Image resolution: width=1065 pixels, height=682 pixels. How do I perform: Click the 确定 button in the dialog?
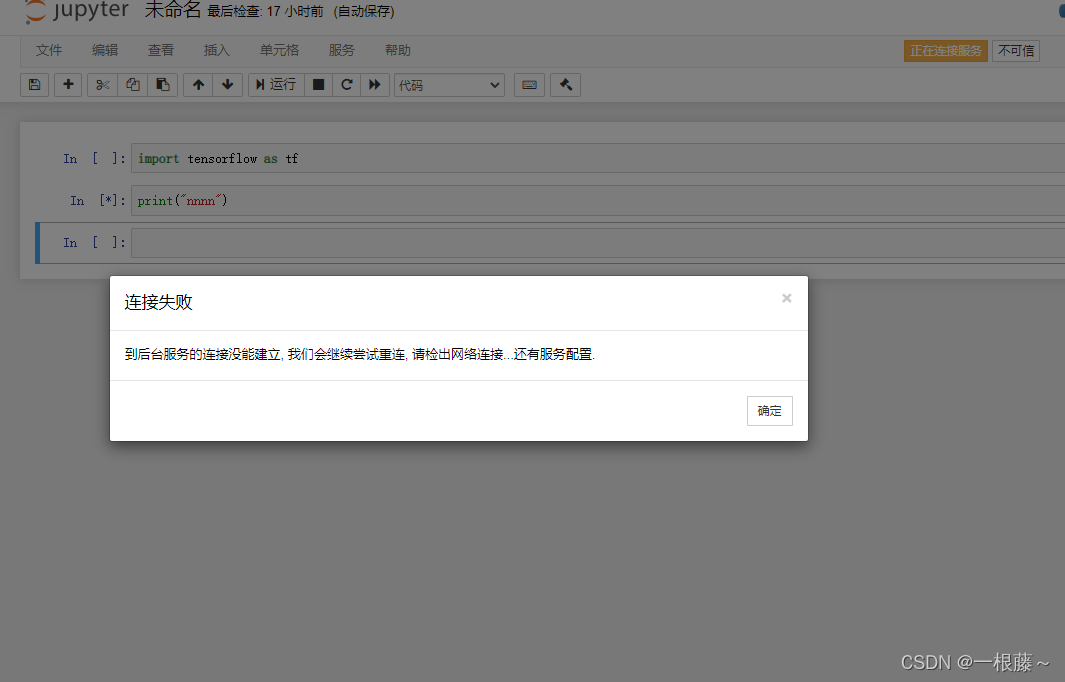[769, 410]
